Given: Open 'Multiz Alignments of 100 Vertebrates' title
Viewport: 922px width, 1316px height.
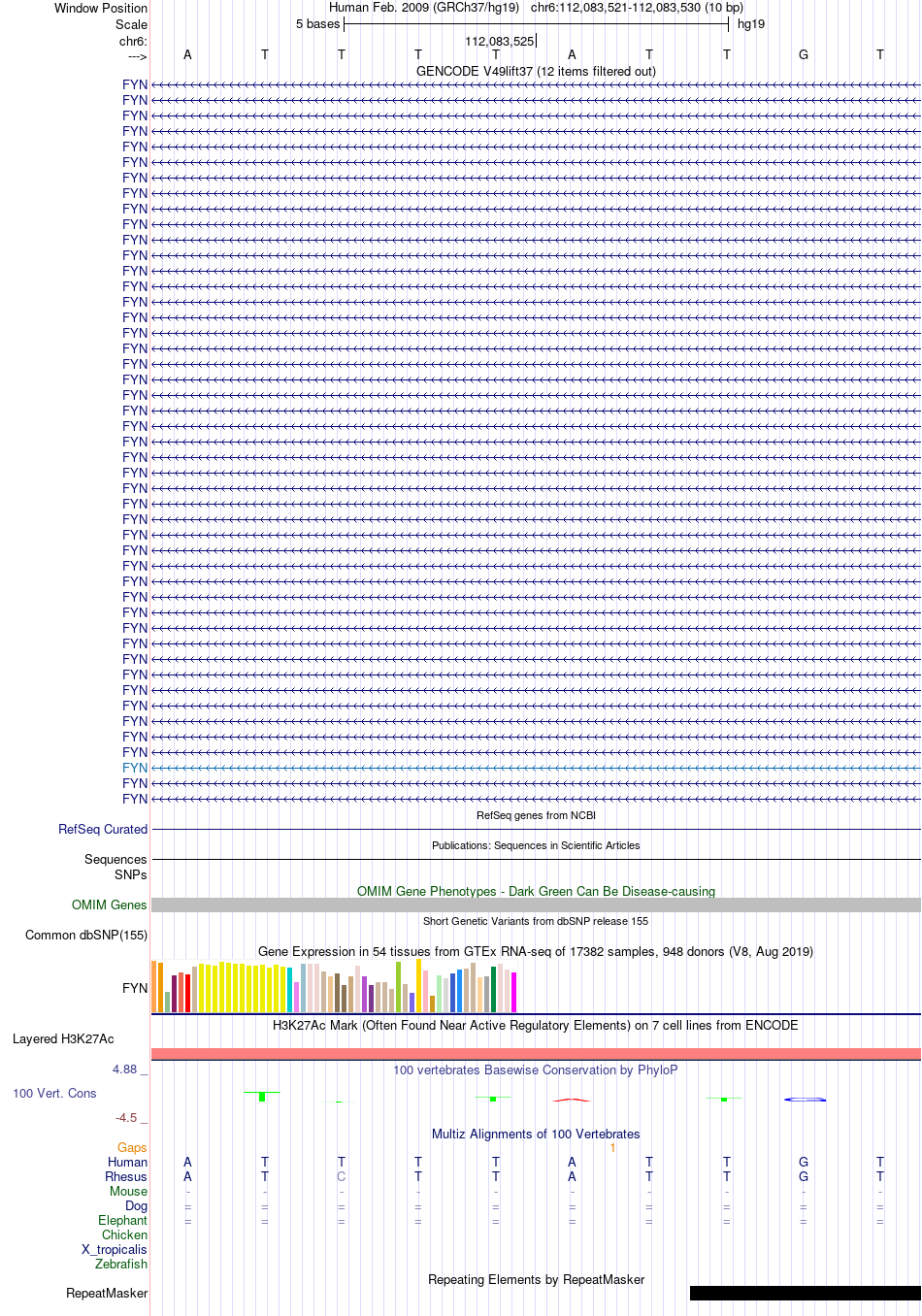Looking at the screenshot, I should (536, 1134).
